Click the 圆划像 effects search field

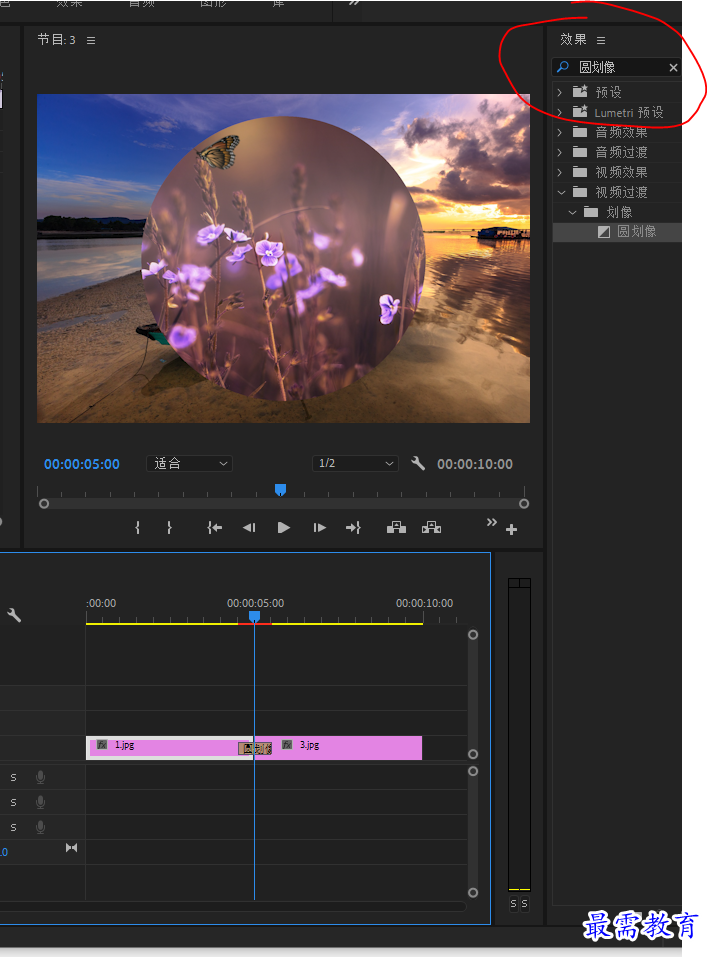pyautogui.click(x=617, y=67)
